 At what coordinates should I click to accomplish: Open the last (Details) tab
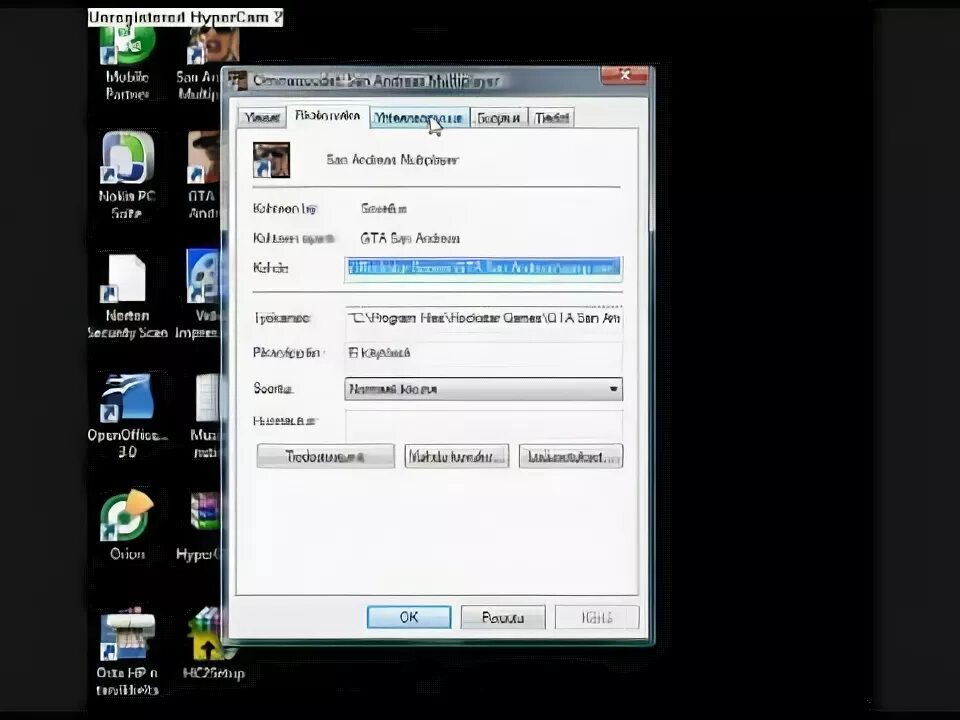click(x=552, y=118)
